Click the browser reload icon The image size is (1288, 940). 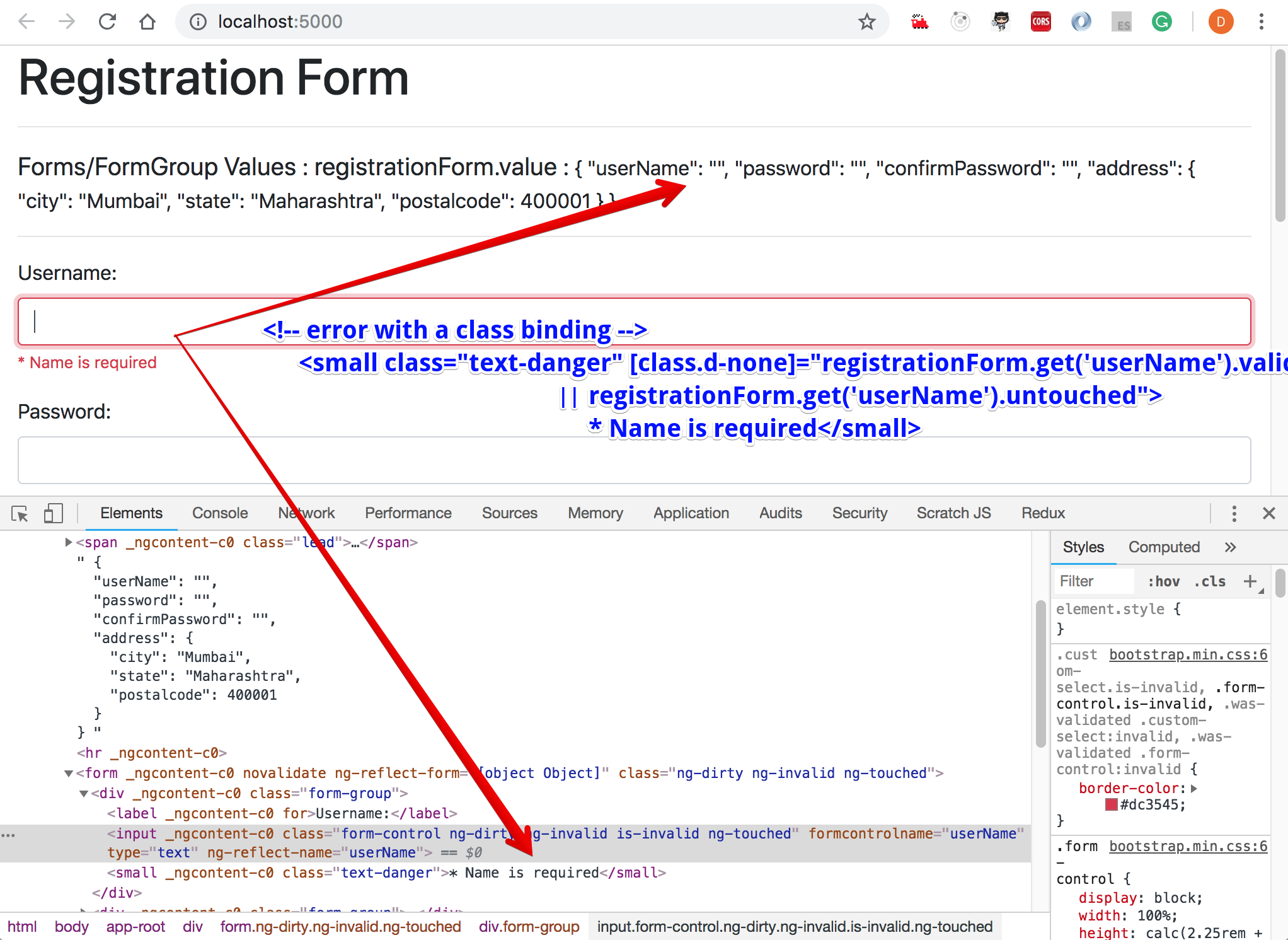[x=108, y=22]
